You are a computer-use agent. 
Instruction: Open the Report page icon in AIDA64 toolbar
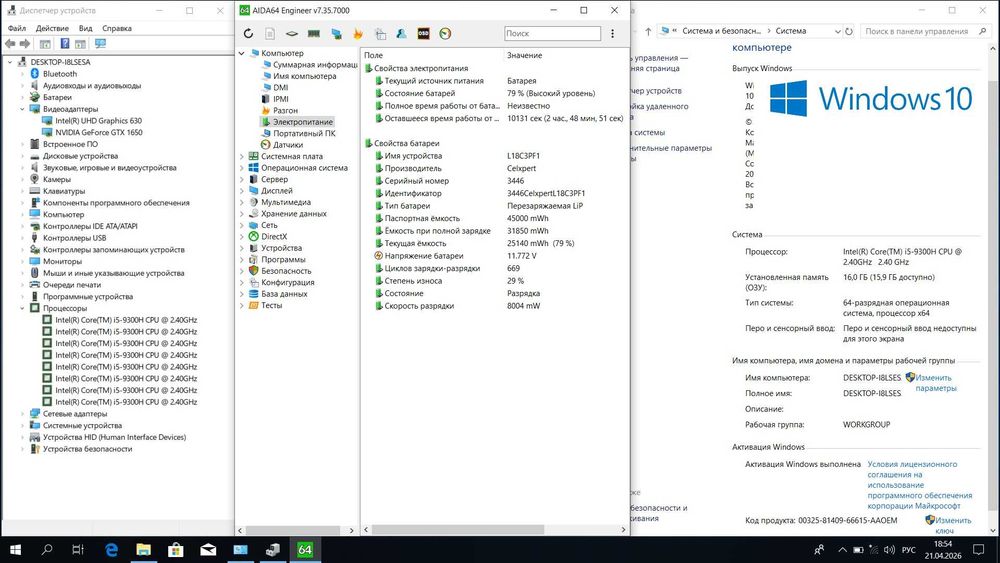tap(270, 34)
